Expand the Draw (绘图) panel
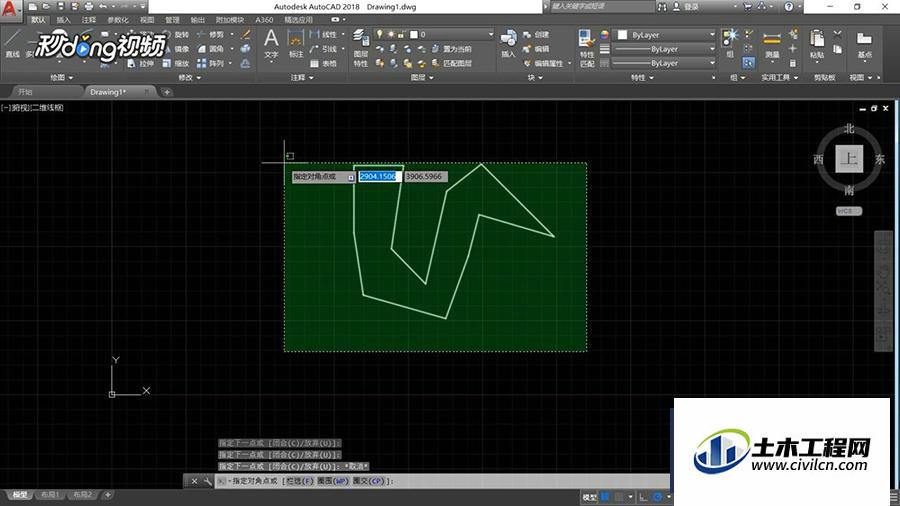 click(61, 77)
